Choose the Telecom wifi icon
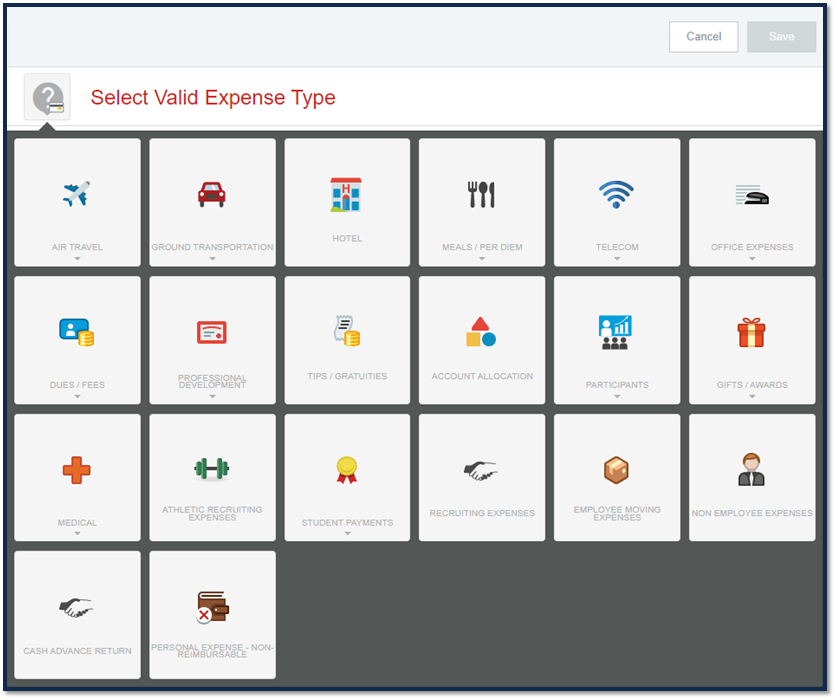 click(616, 194)
